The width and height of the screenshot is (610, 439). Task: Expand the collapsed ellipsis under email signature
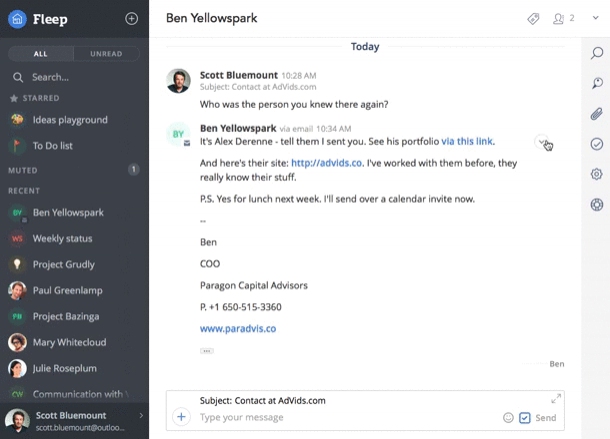206,351
